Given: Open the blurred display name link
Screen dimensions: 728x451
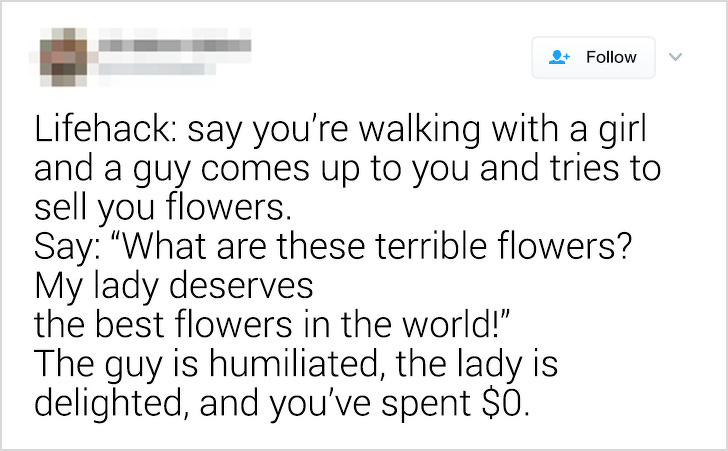Looking at the screenshot, I should pyautogui.click(x=175, y=45).
